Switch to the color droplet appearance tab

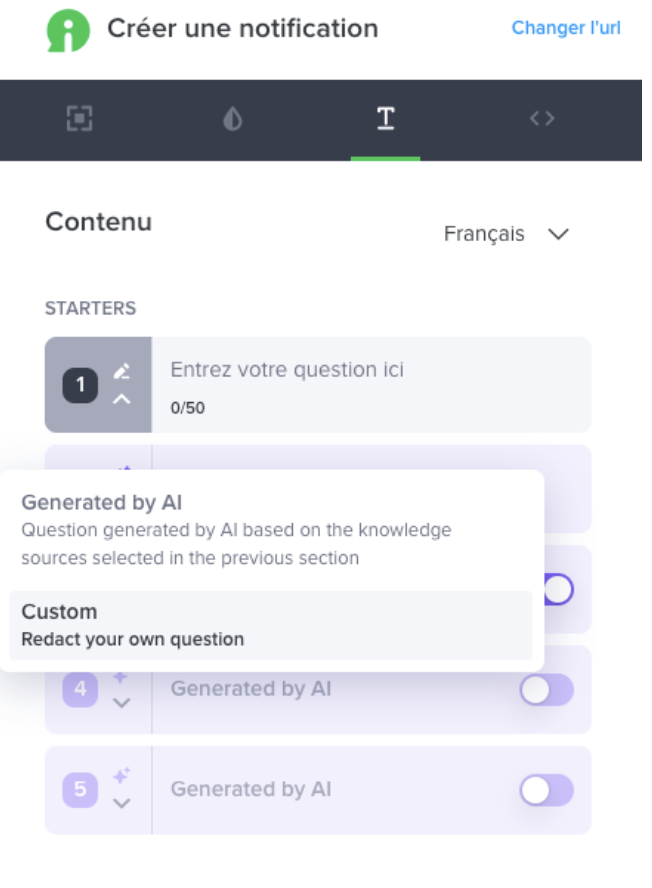pyautogui.click(x=232, y=119)
